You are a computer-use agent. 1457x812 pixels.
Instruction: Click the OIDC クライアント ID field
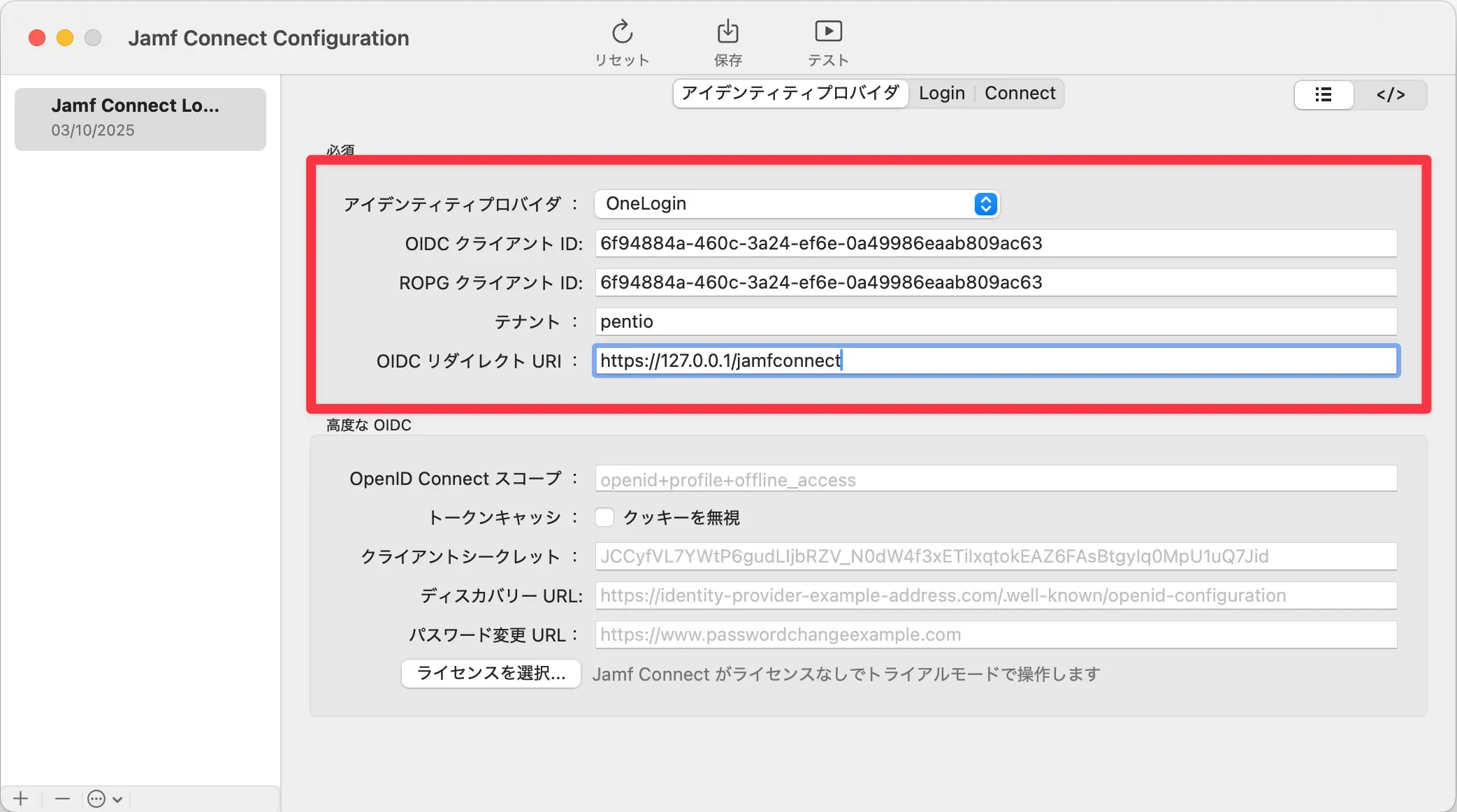coord(995,243)
